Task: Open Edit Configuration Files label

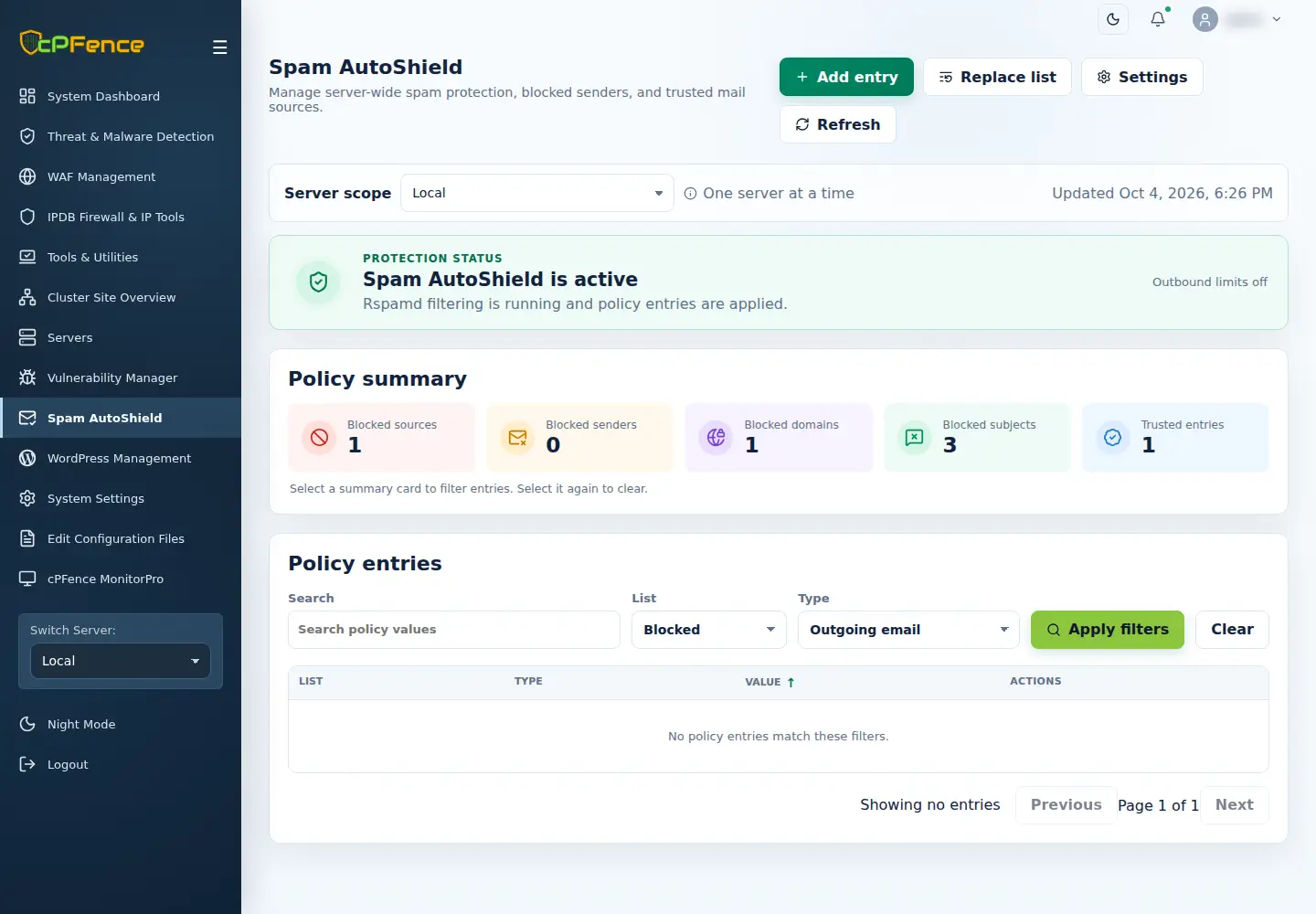Action: click(116, 538)
